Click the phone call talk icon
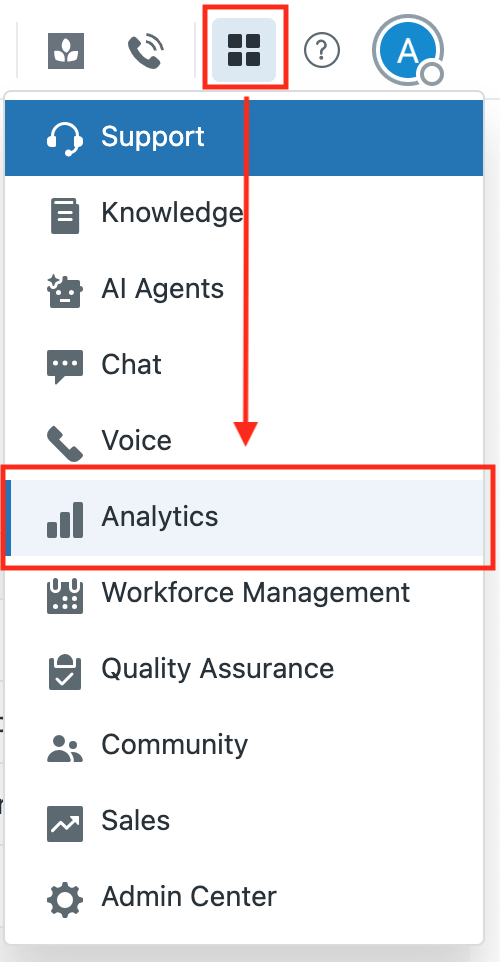This screenshot has height=962, width=500. [146, 51]
